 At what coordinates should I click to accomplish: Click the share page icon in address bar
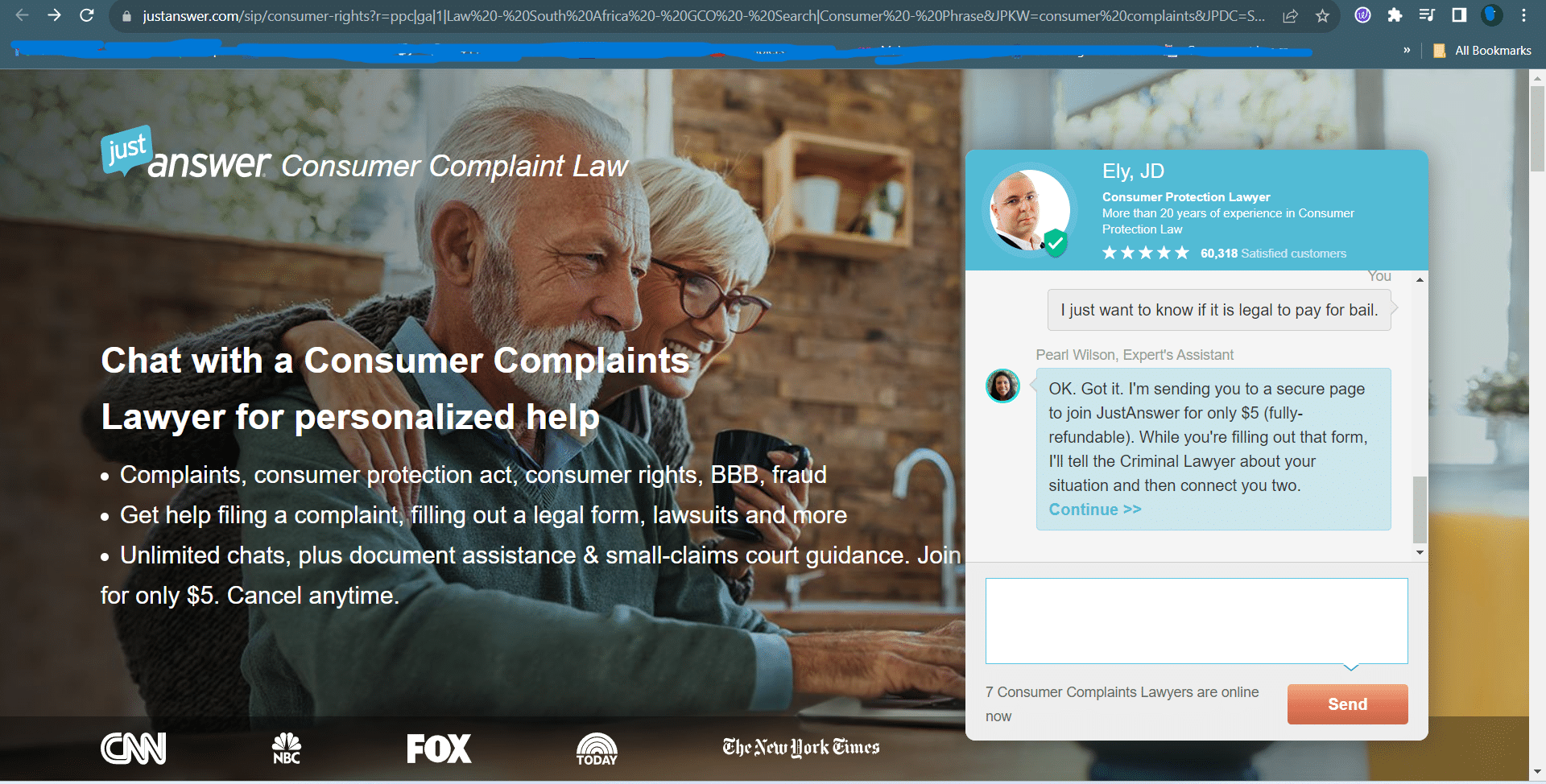(x=1290, y=16)
